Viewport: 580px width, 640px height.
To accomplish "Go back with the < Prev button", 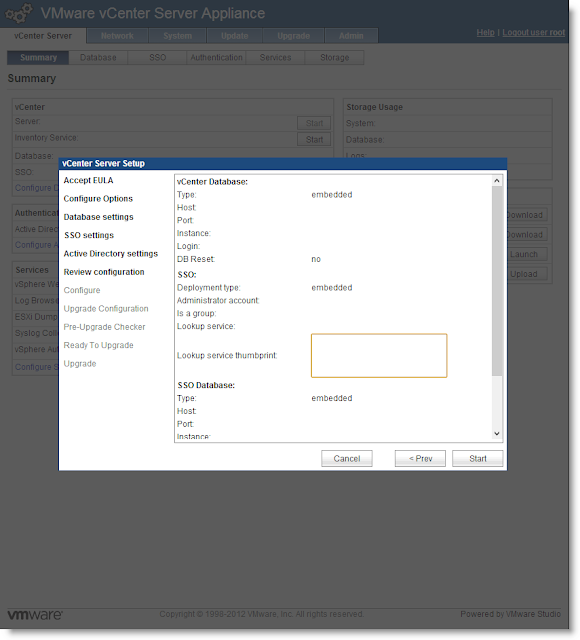I will click(x=420, y=458).
